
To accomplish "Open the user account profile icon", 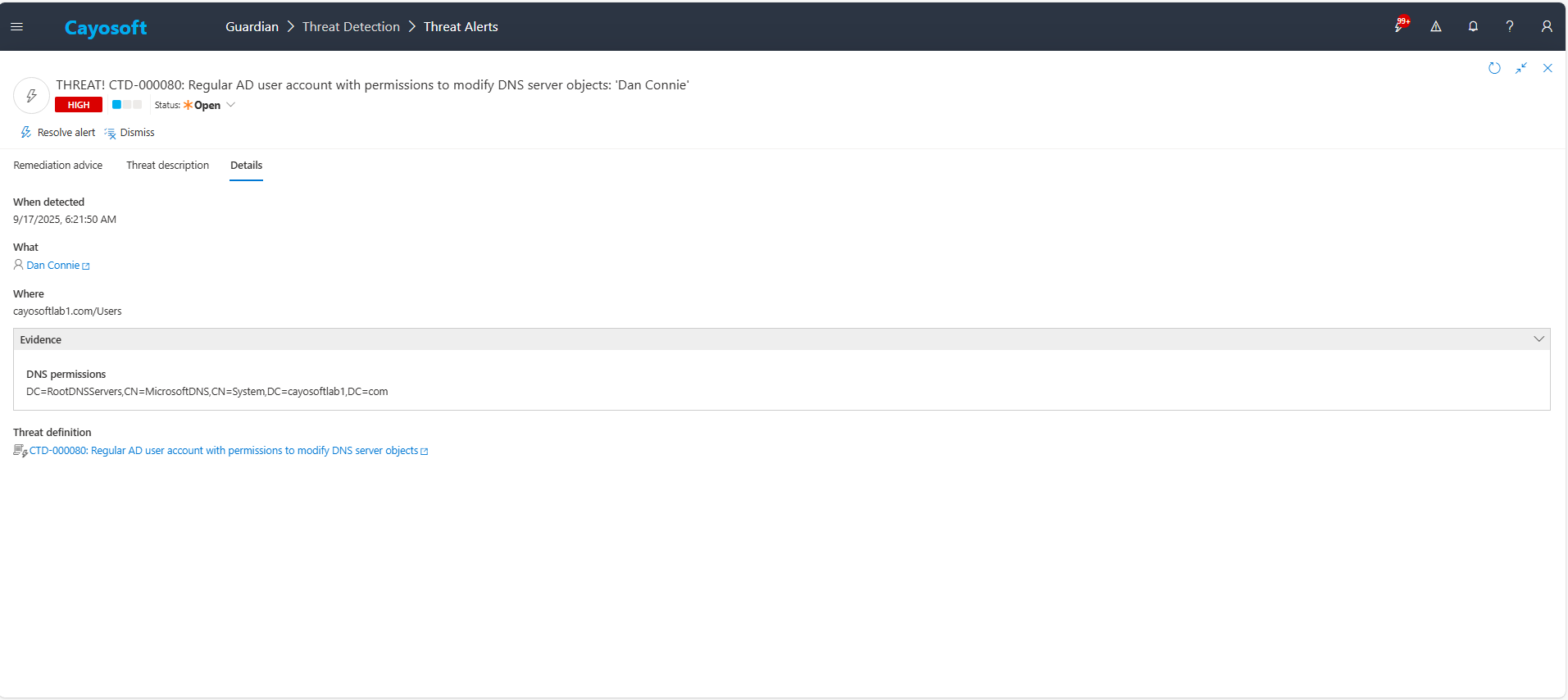I will 1546,27.
